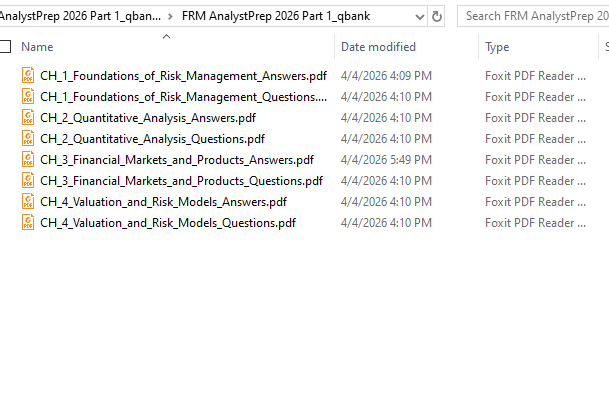The height and width of the screenshot is (405, 609).
Task: Click the PDF icon of CH_4_Valuation_and_Risk_Models_Questions.pdf
Action: point(28,223)
